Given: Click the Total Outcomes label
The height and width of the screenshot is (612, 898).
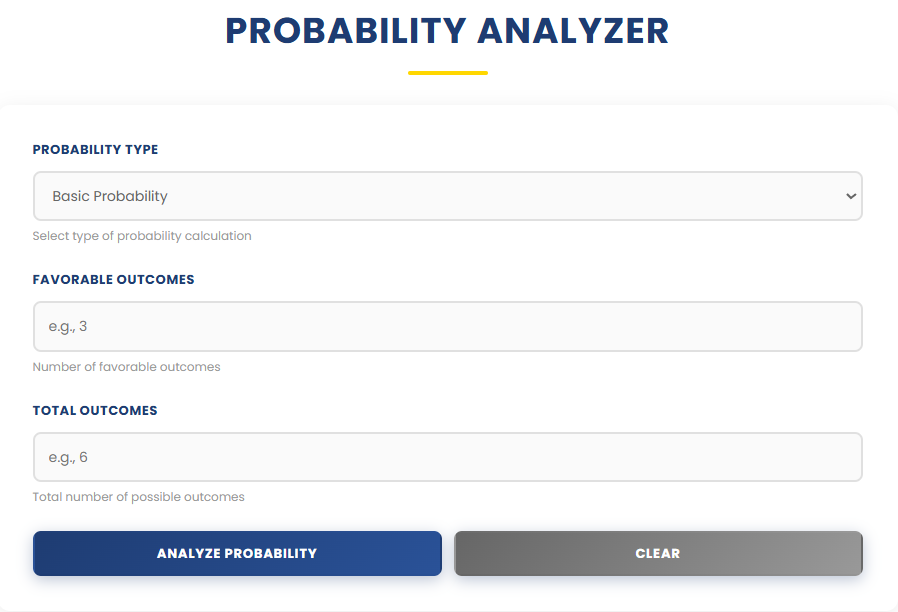Looking at the screenshot, I should 96,410.
